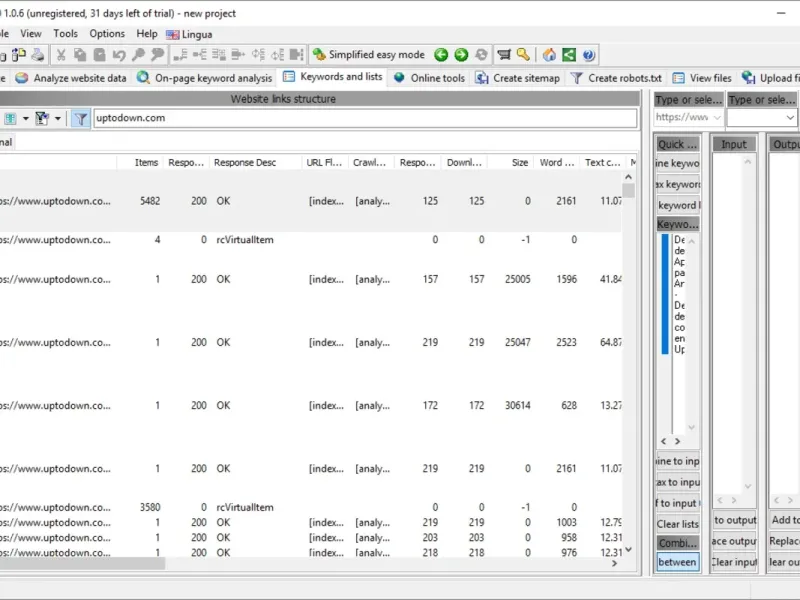Viewport: 800px width, 600px height.
Task: Click the green forward arrow icon
Action: [x=461, y=55]
